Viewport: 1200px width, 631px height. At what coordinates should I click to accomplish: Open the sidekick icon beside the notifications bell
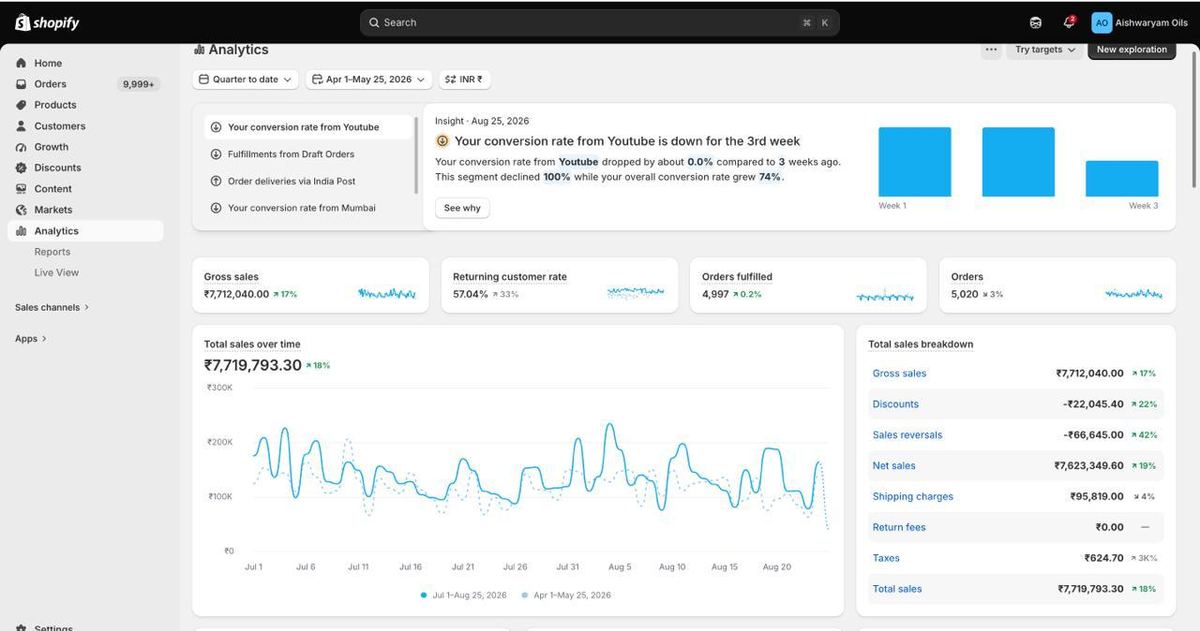click(x=1035, y=22)
